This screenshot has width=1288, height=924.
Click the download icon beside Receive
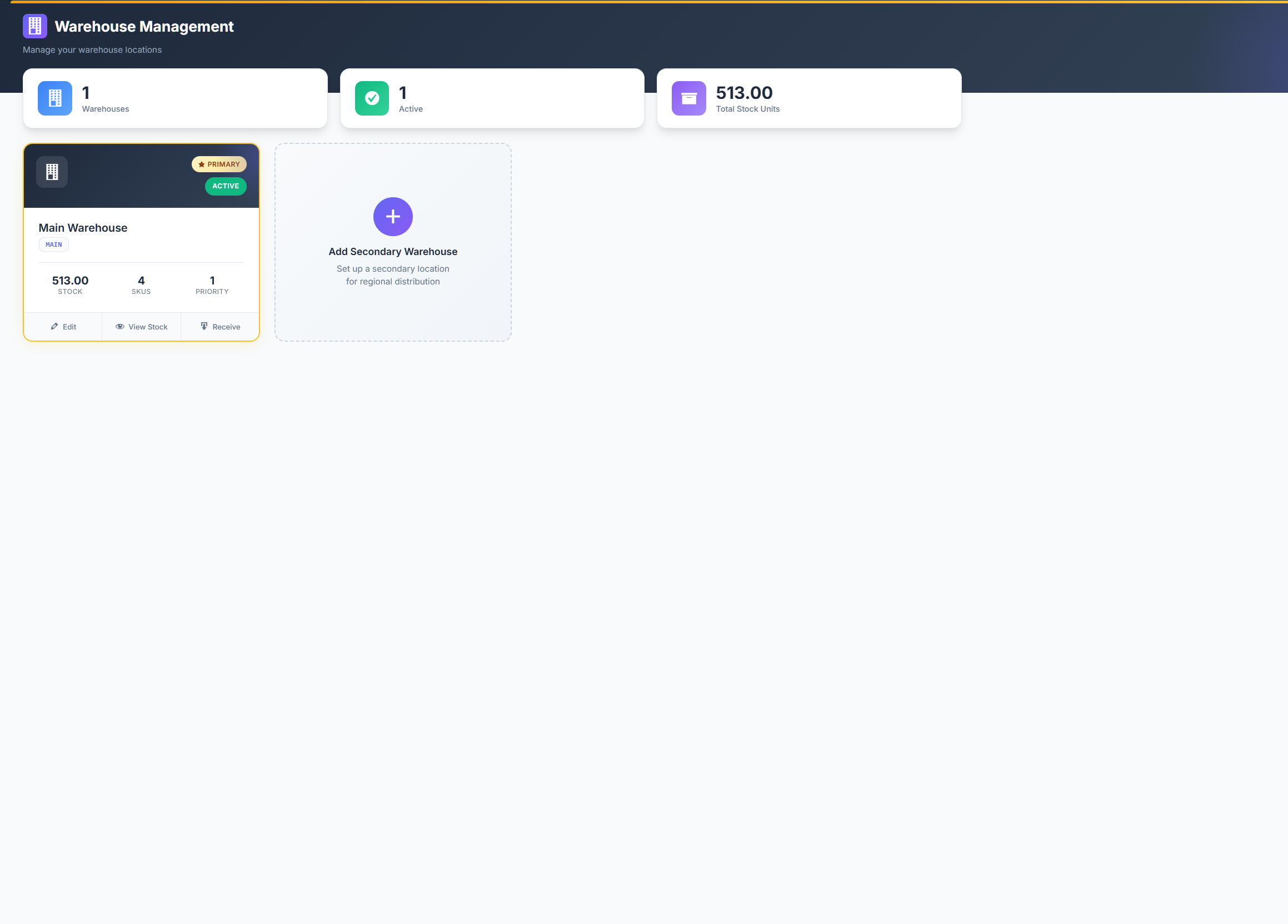coord(204,327)
